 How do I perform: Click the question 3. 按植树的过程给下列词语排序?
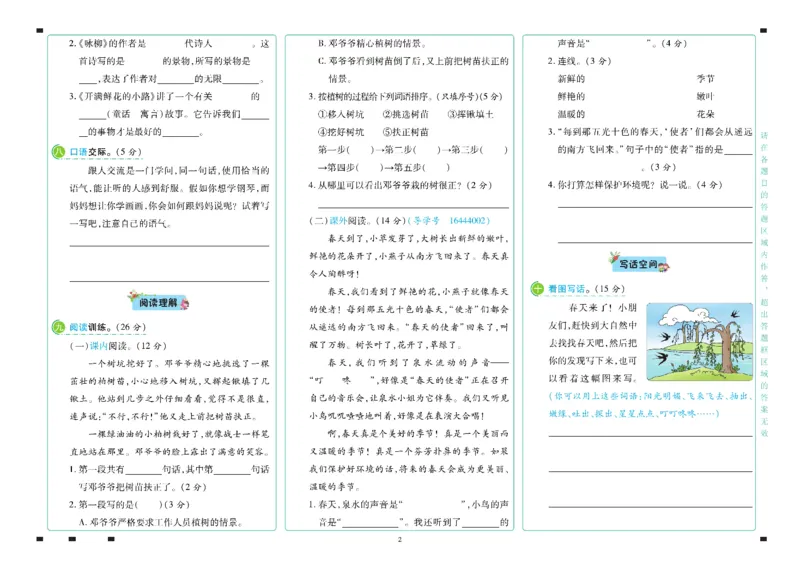[406, 96]
